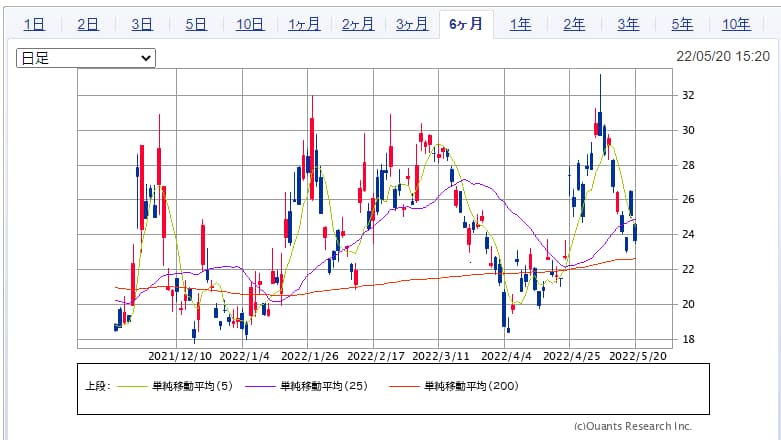The height and width of the screenshot is (440, 781).
Task: Select the 1ヶ月 period tab
Action: (x=304, y=24)
